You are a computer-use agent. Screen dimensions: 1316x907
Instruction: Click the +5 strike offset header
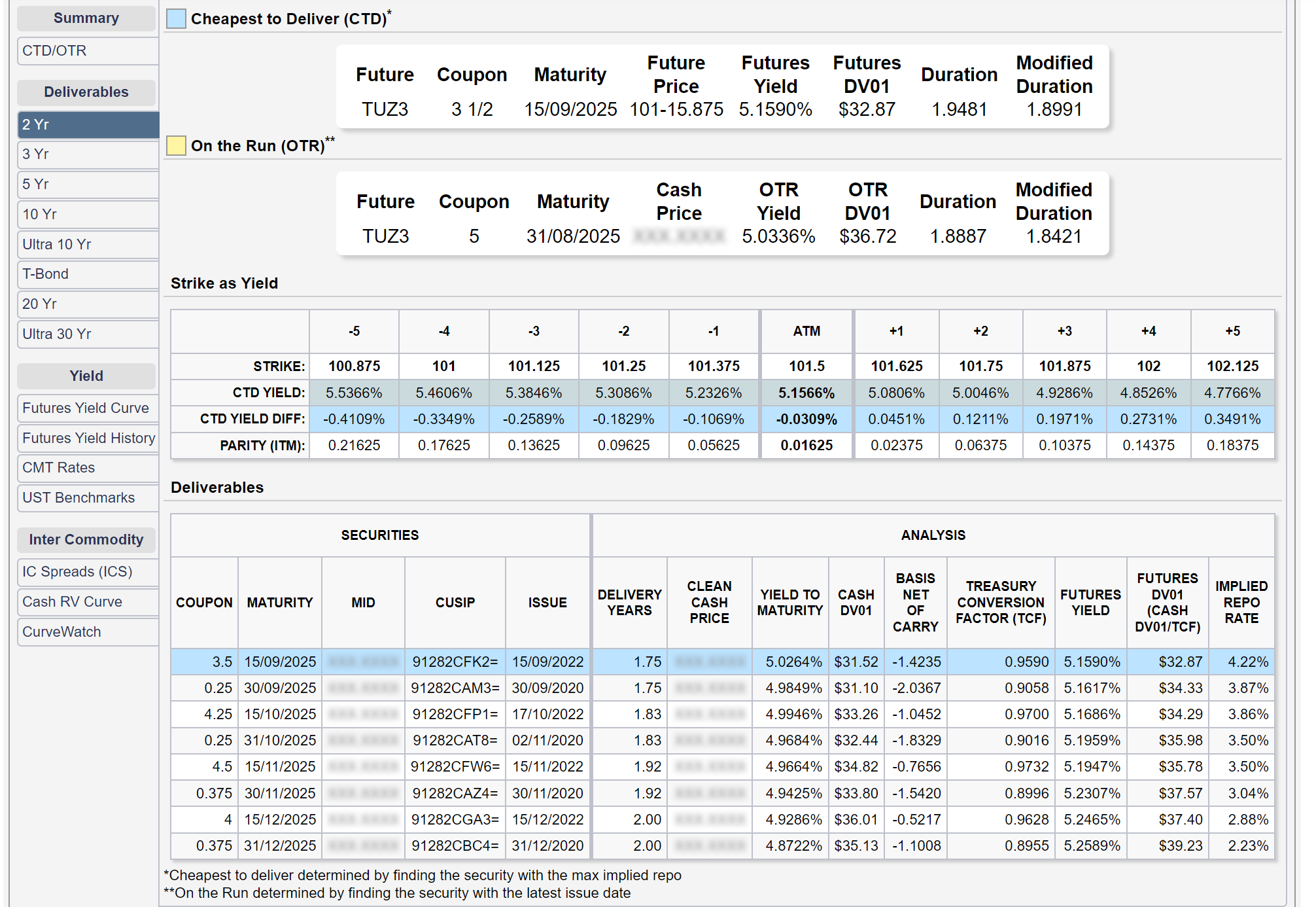(x=1232, y=332)
